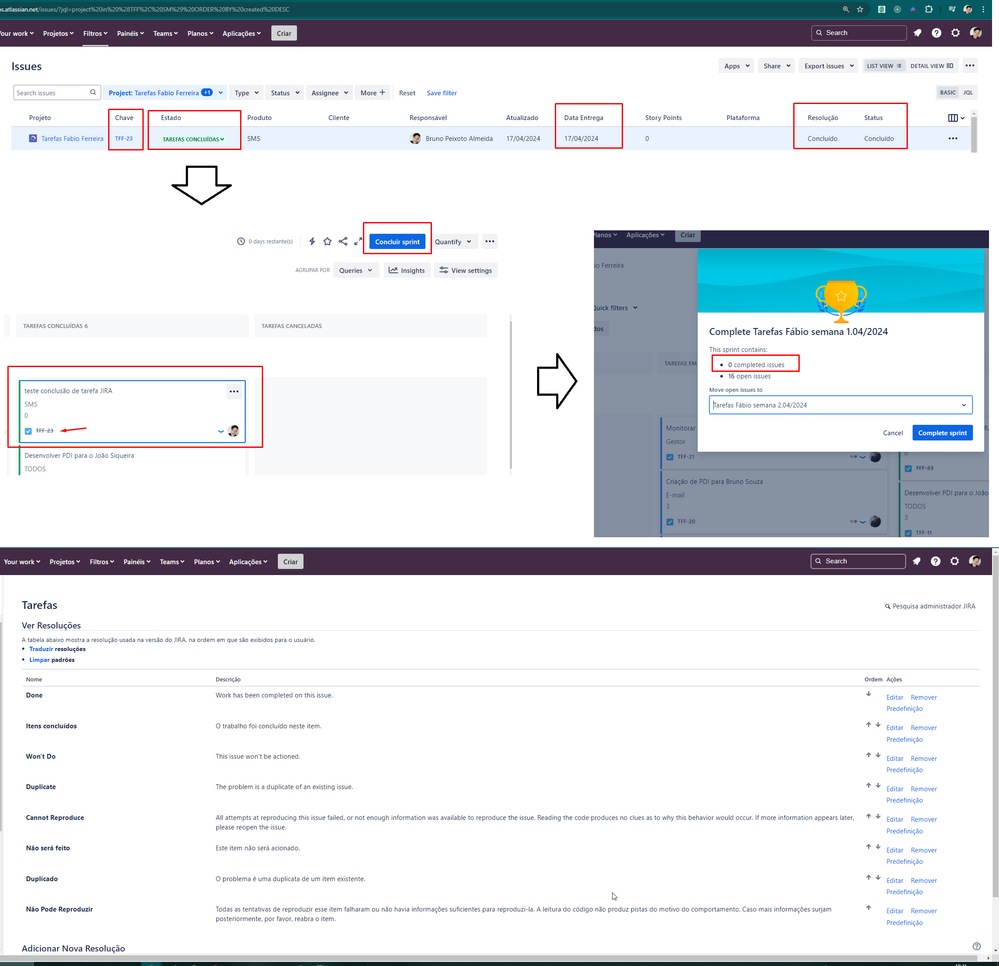Click Editar for the Done resolution
The height and width of the screenshot is (966, 999).
(895, 697)
